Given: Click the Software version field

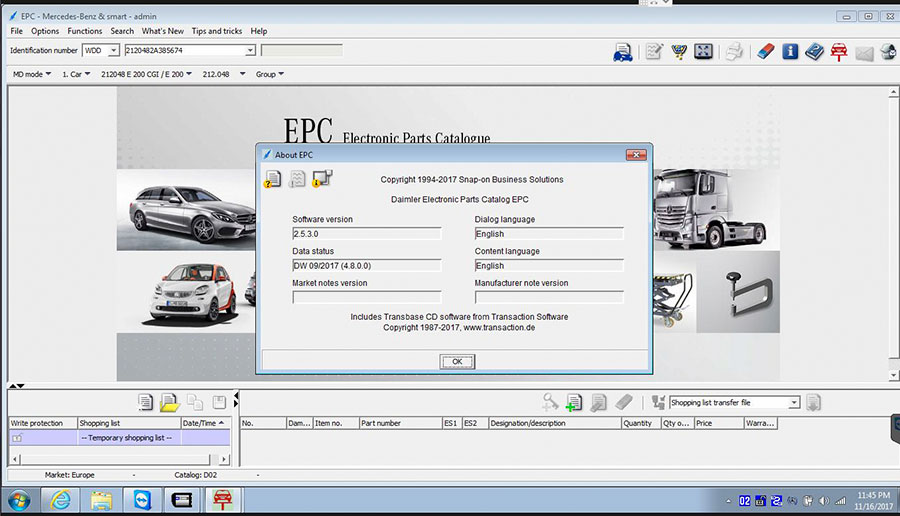Looking at the screenshot, I should (x=367, y=234).
